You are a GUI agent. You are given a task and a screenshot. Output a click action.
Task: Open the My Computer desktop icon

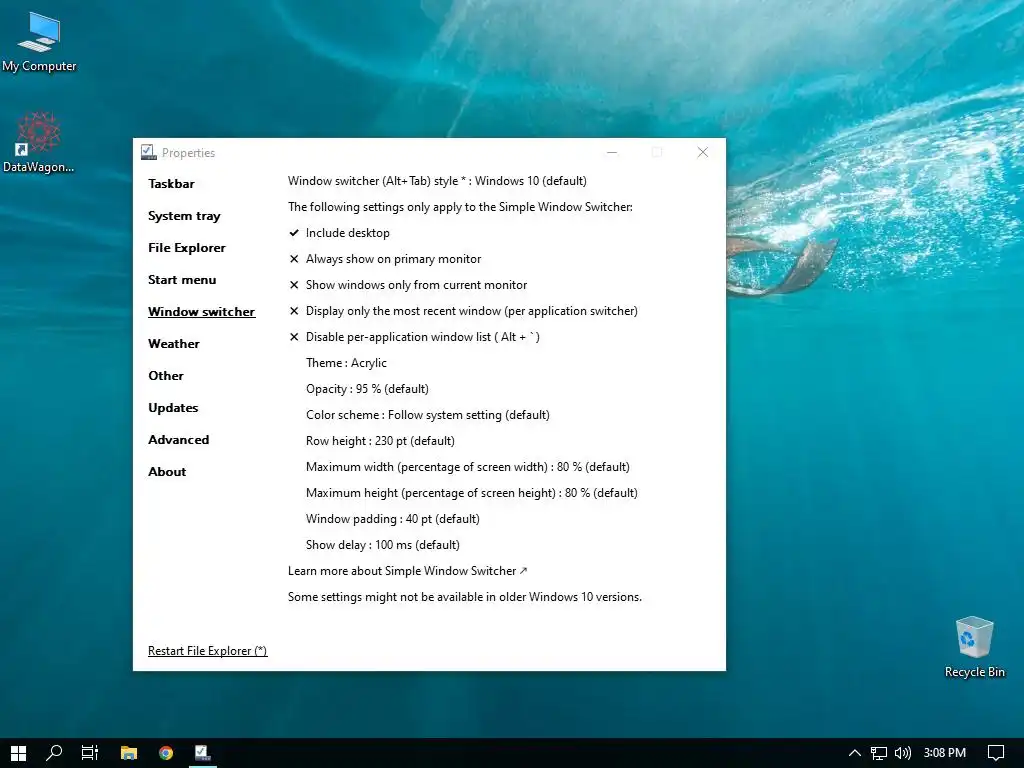point(39,42)
